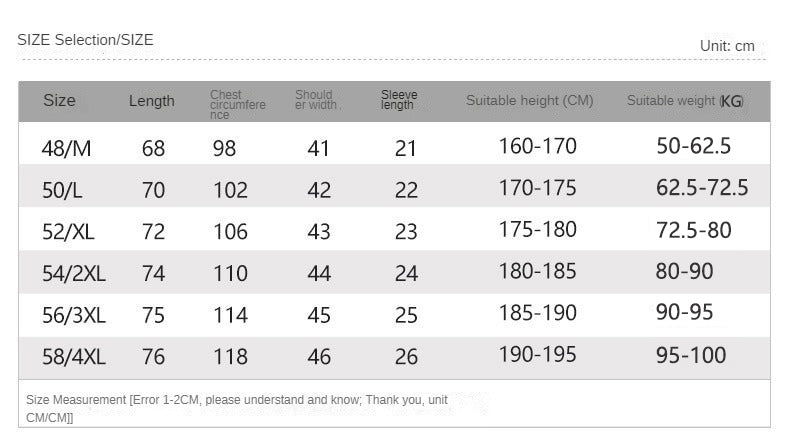Click the Suitable height (CM) header
This screenshot has height=446, width=790.
(529, 101)
